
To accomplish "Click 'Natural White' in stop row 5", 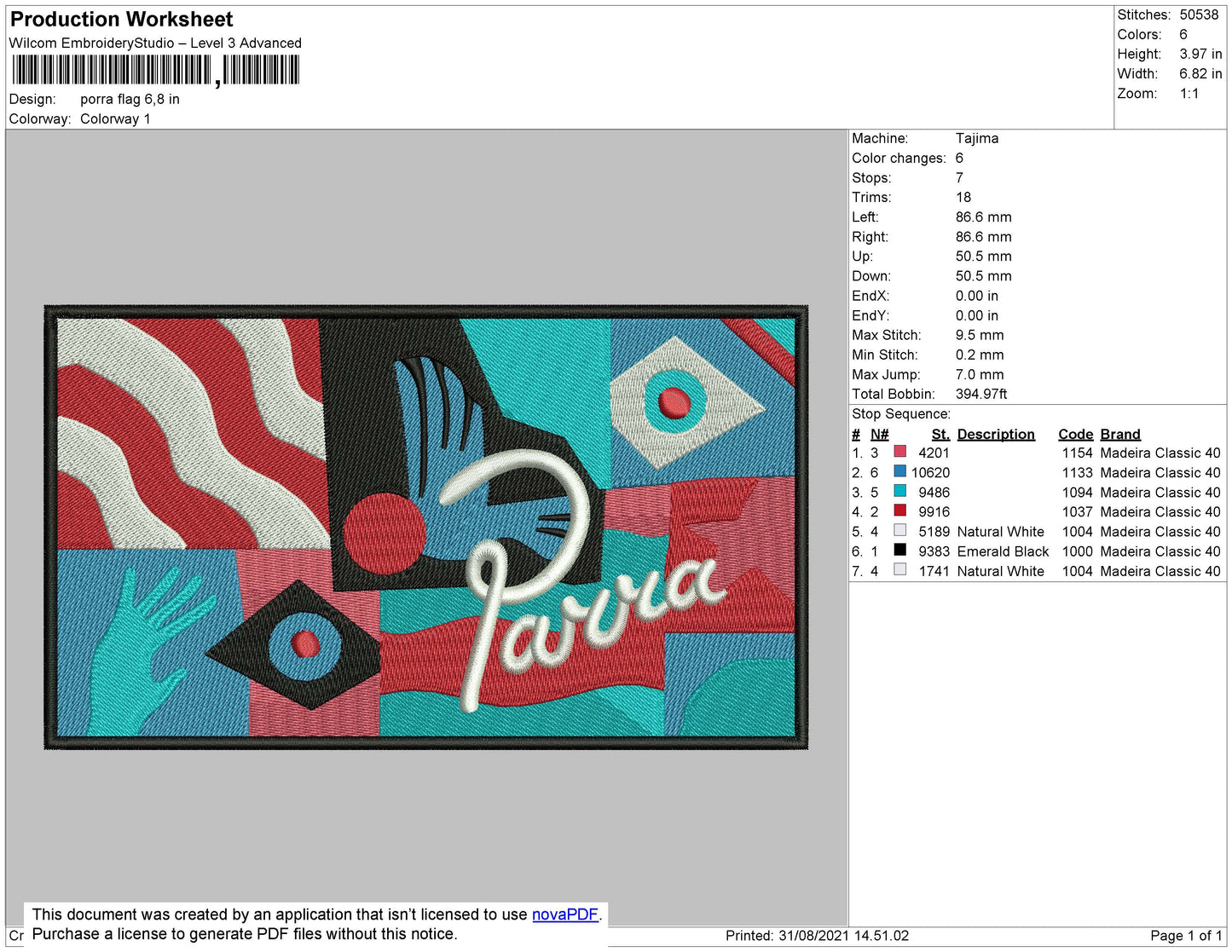I will tap(1000, 531).
